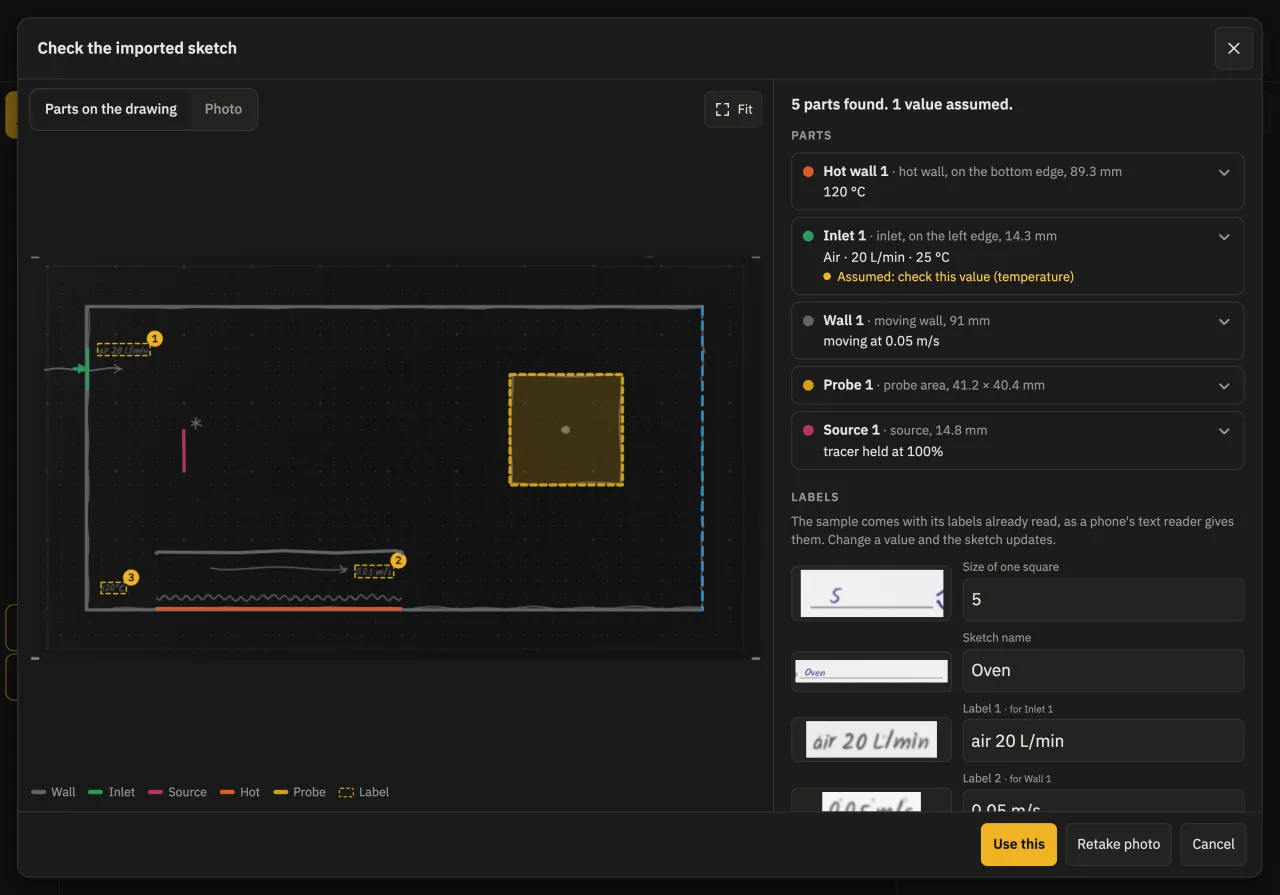Screen dimensions: 1280x895
Task: Click Use this button
Action: (x=1019, y=844)
